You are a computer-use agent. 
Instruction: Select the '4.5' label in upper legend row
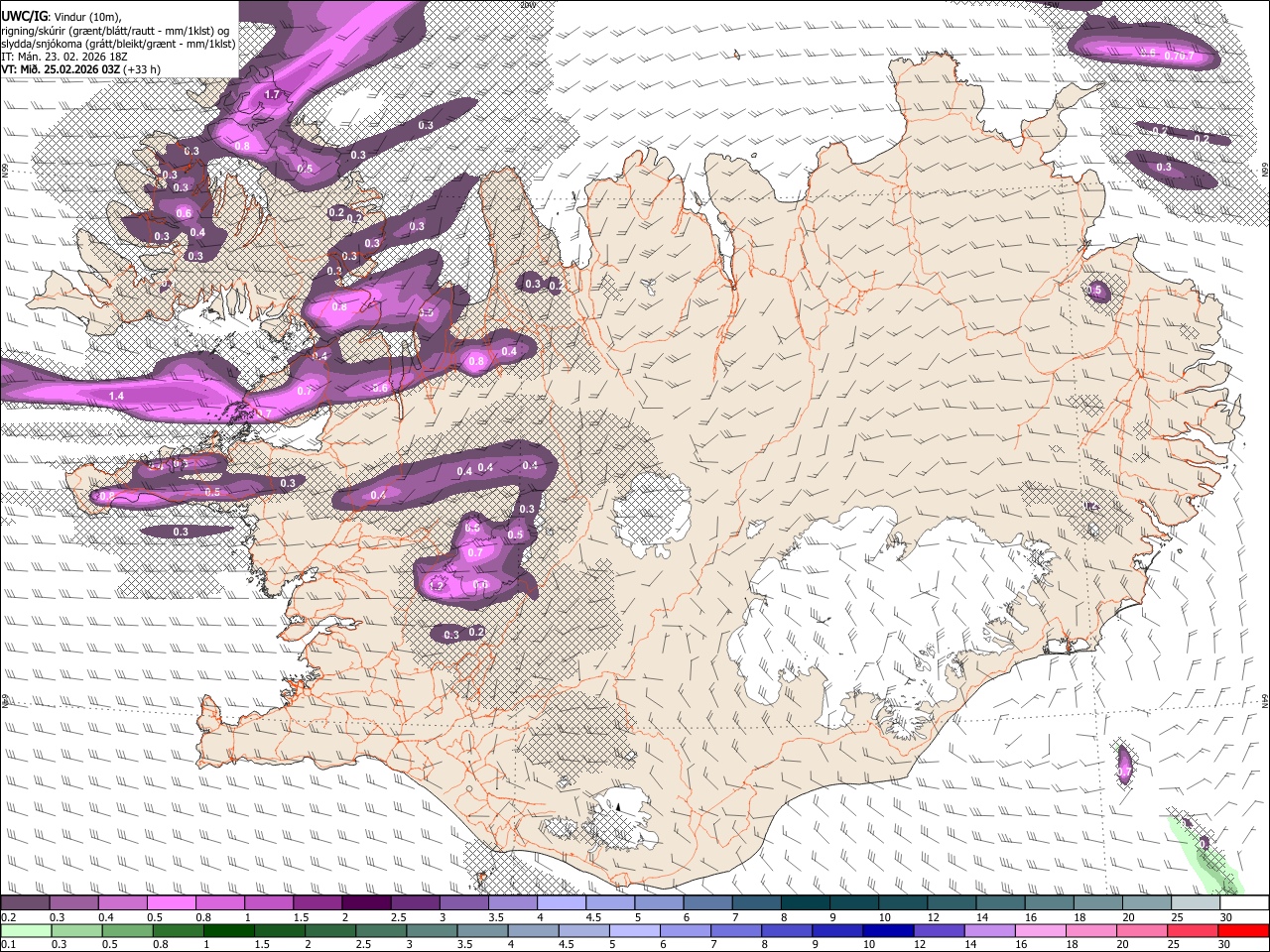click(593, 917)
